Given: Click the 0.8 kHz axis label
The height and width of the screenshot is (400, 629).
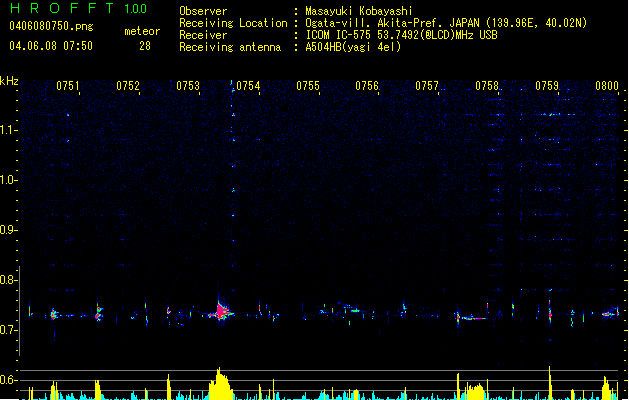Looking at the screenshot, I should [9, 280].
